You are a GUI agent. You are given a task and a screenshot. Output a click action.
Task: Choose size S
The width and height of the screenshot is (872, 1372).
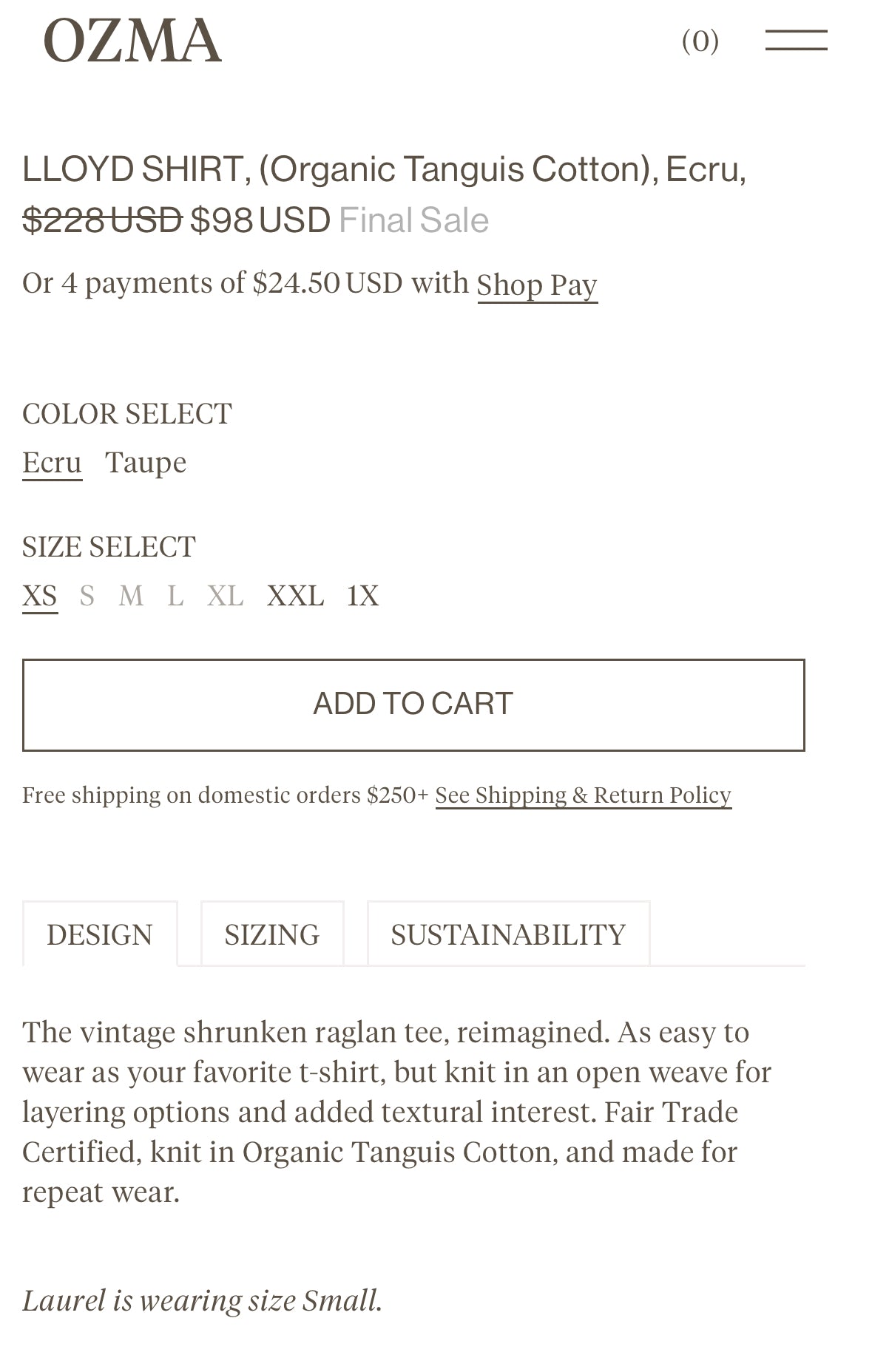[87, 596]
